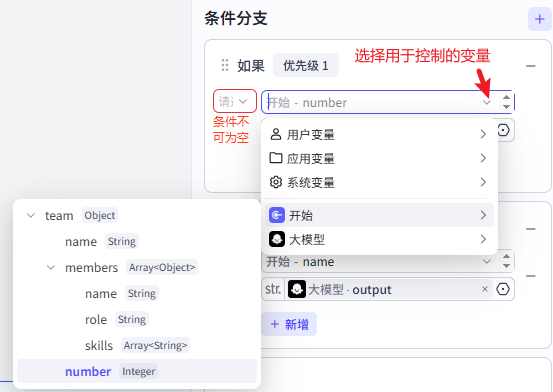Grab the drag handle beside 如果
The image size is (553, 392).
click(x=225, y=65)
